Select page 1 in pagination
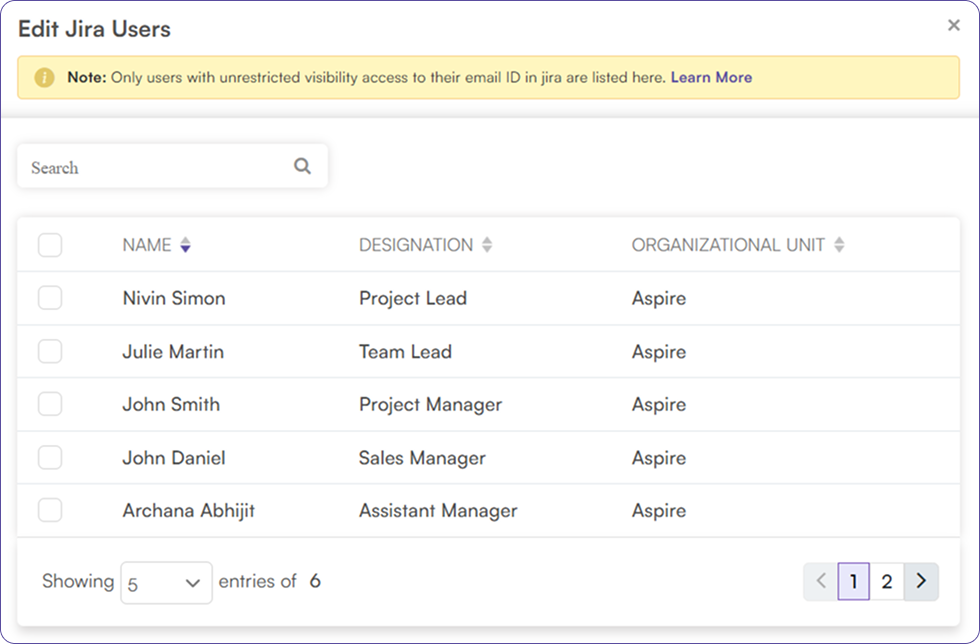The height and width of the screenshot is (644, 980). click(853, 581)
